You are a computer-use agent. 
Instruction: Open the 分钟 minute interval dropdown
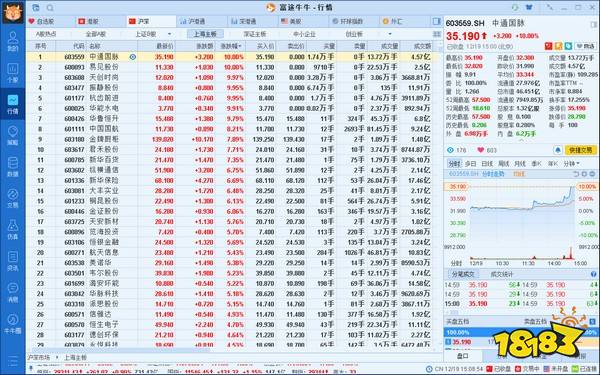[571, 163]
